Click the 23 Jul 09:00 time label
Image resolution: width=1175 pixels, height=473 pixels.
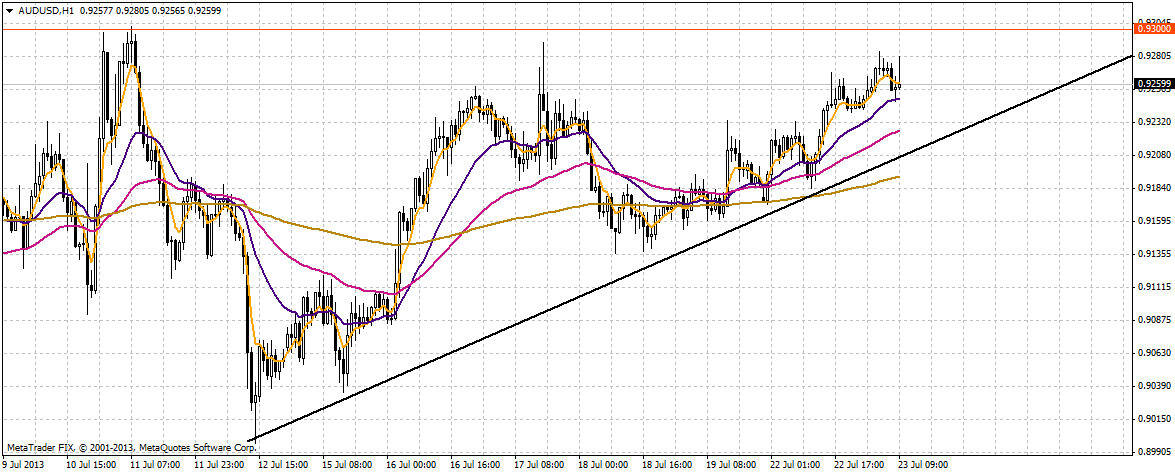923,465
